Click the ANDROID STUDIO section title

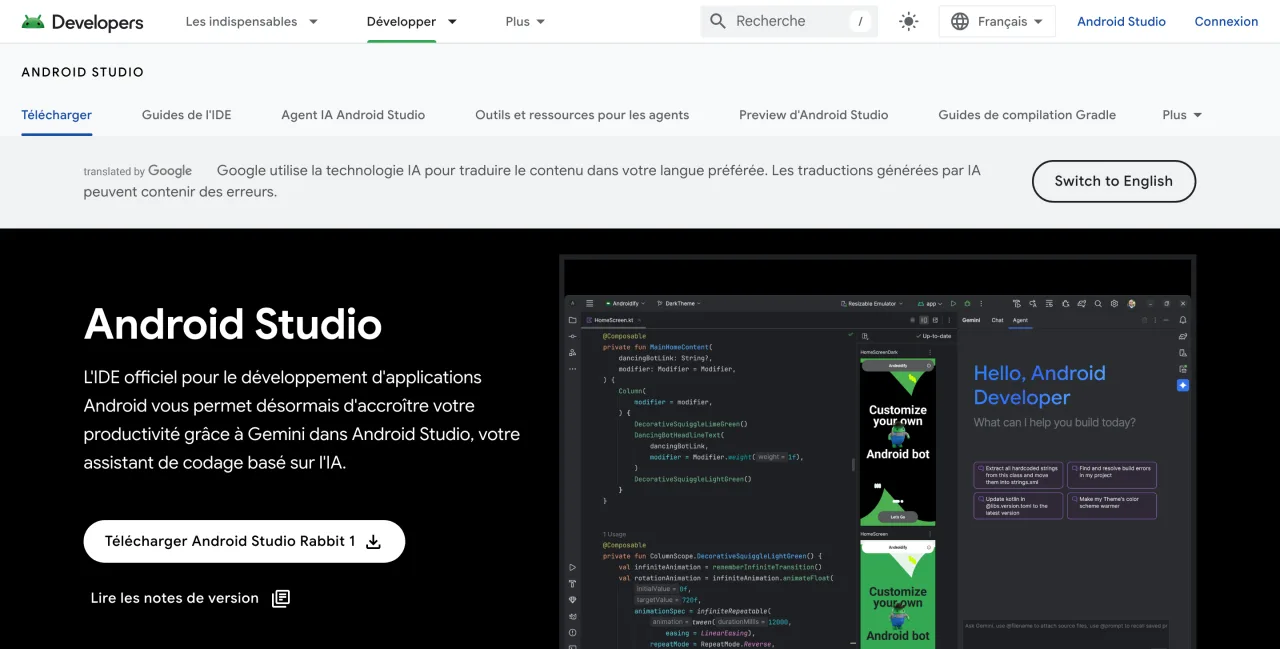[x=83, y=72]
